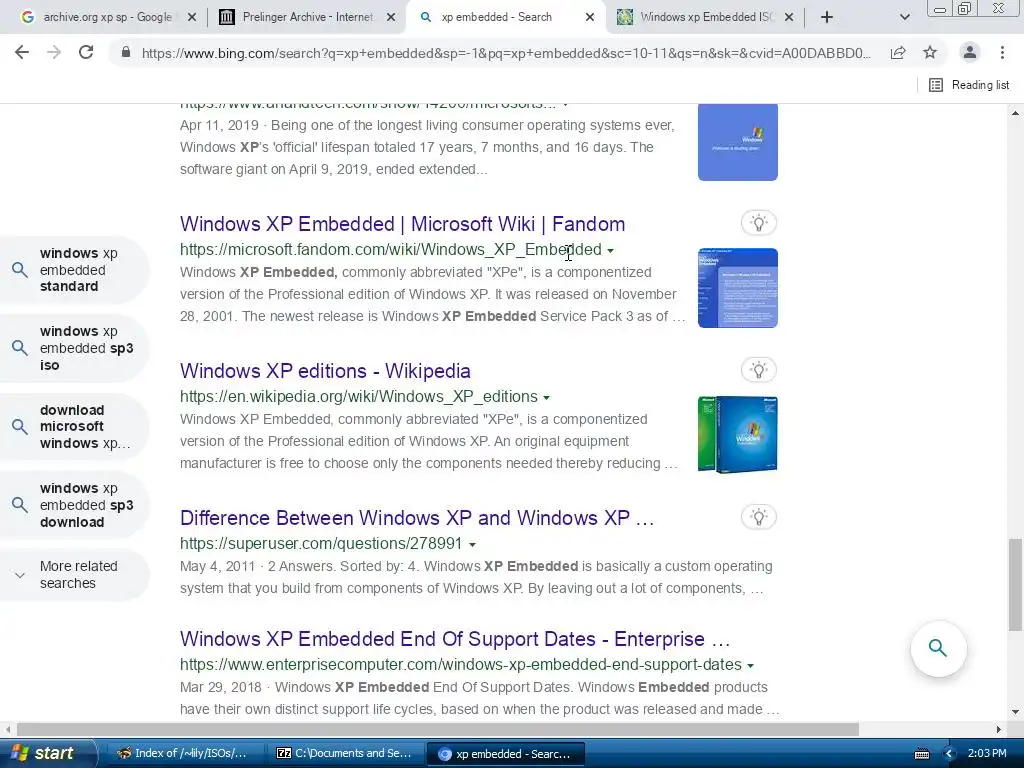Expand More related searches
Image resolution: width=1024 pixels, height=768 pixels.
pos(73,575)
